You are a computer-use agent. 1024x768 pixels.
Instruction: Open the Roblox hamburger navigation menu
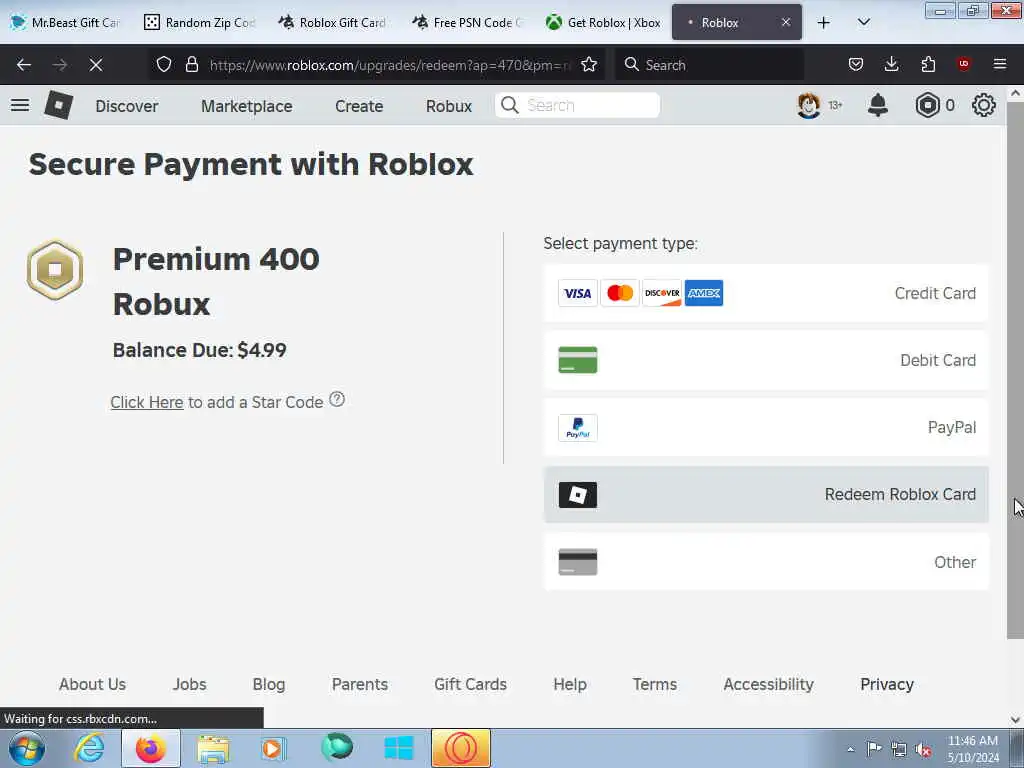(20, 105)
